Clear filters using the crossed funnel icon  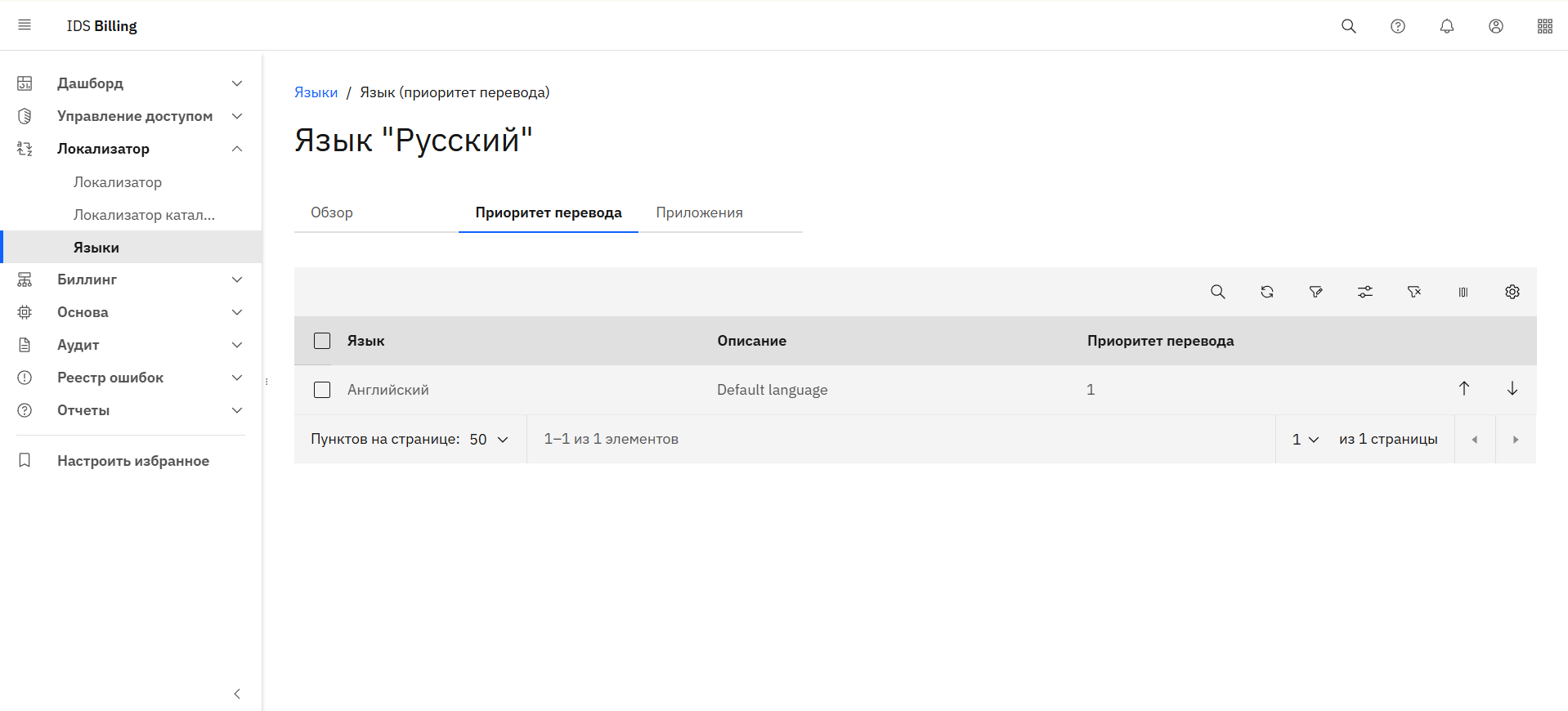point(1413,292)
